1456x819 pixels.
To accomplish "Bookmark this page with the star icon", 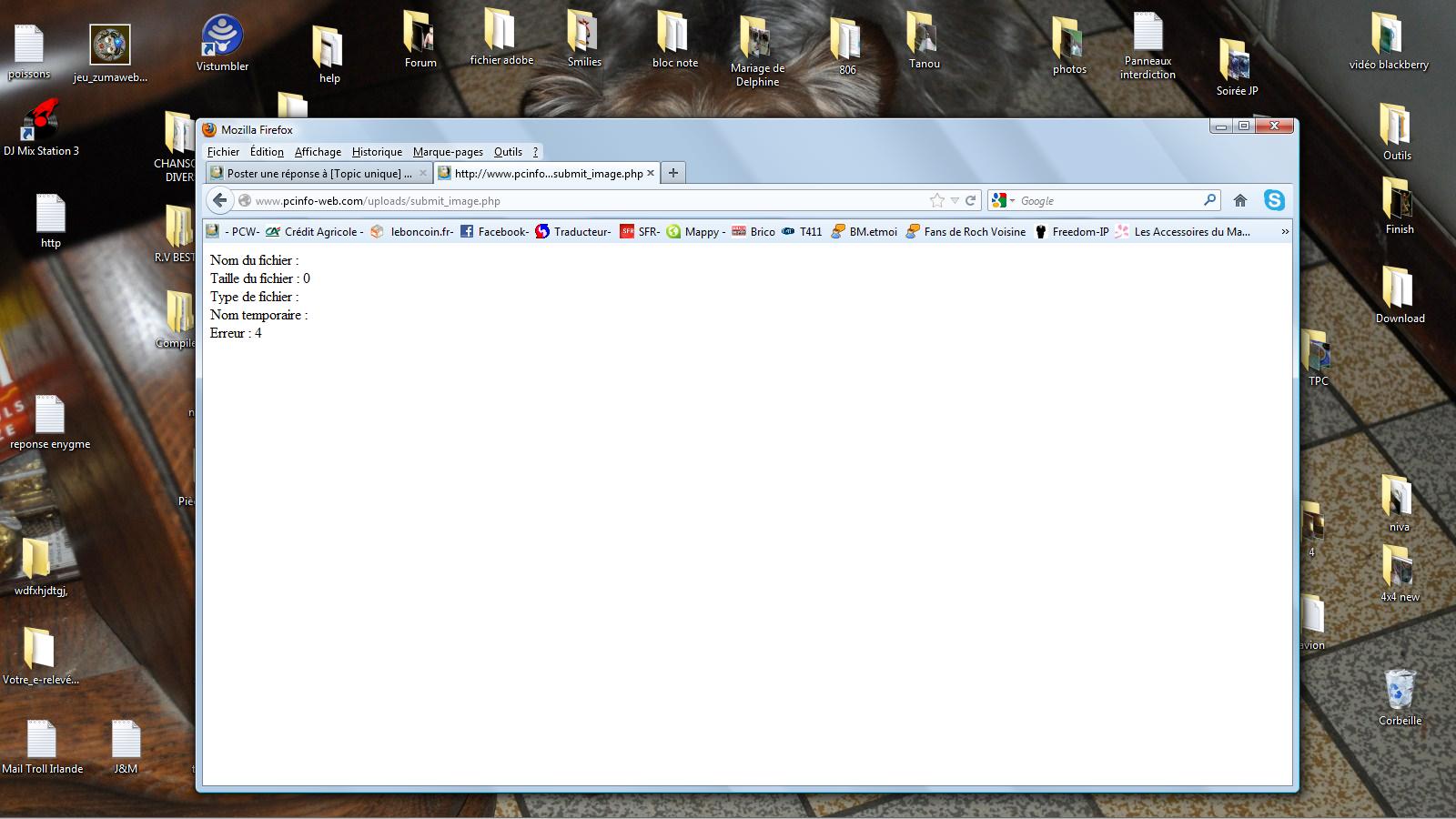I will point(936,200).
